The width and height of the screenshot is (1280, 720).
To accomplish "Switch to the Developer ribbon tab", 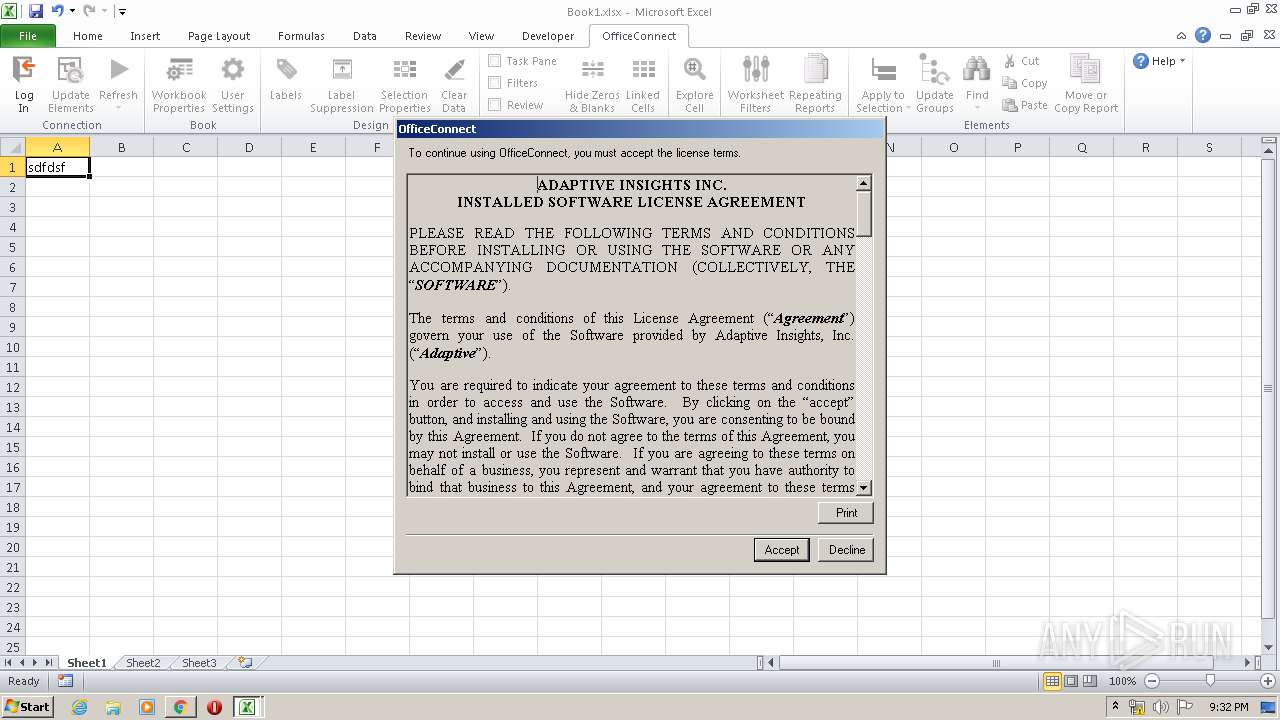I will [x=548, y=36].
